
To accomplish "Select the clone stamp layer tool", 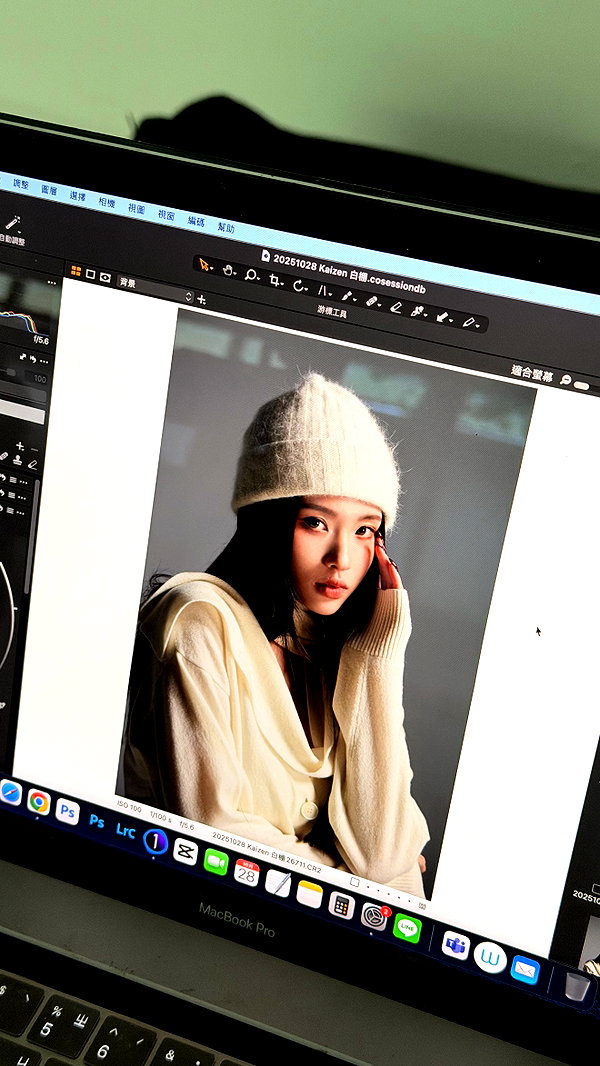I will 18,460.
